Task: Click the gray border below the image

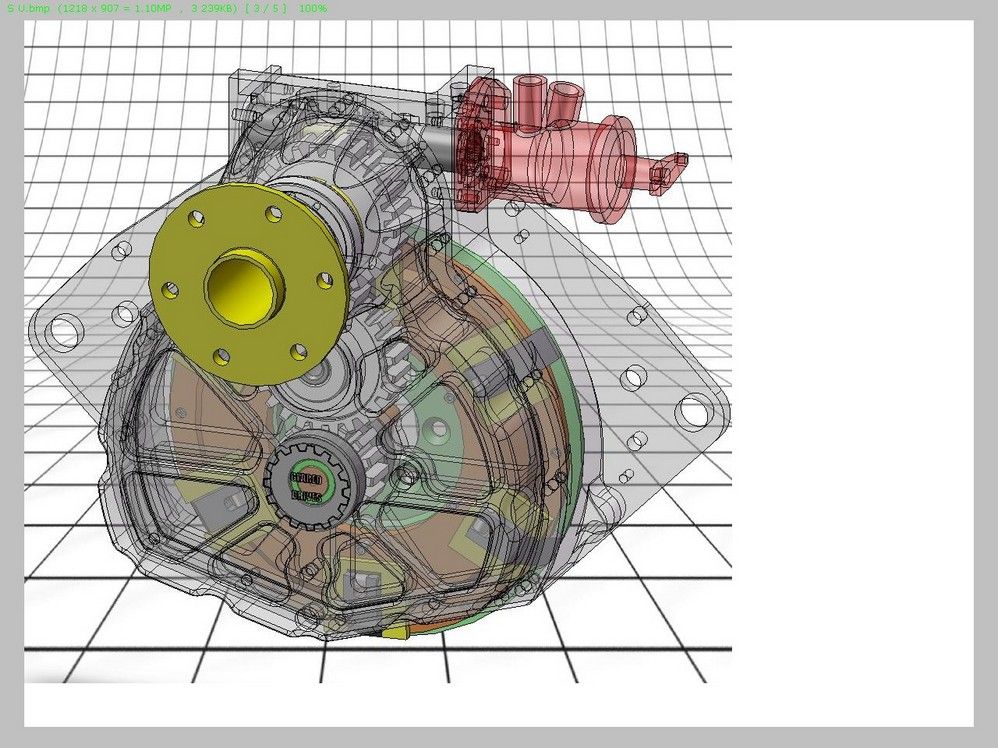Action: [x=500, y=738]
